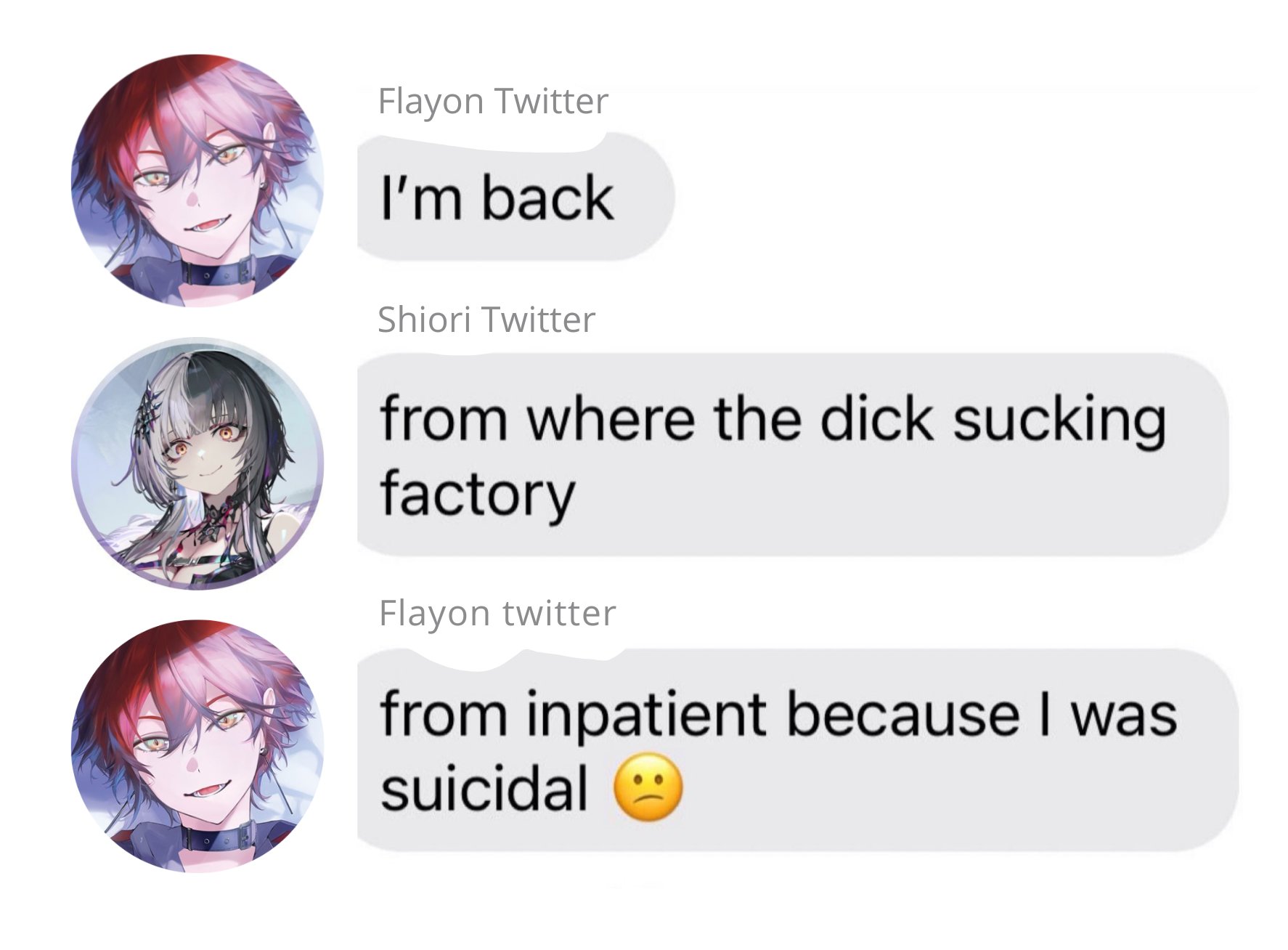Click the word "back" in the first message

tap(548, 199)
